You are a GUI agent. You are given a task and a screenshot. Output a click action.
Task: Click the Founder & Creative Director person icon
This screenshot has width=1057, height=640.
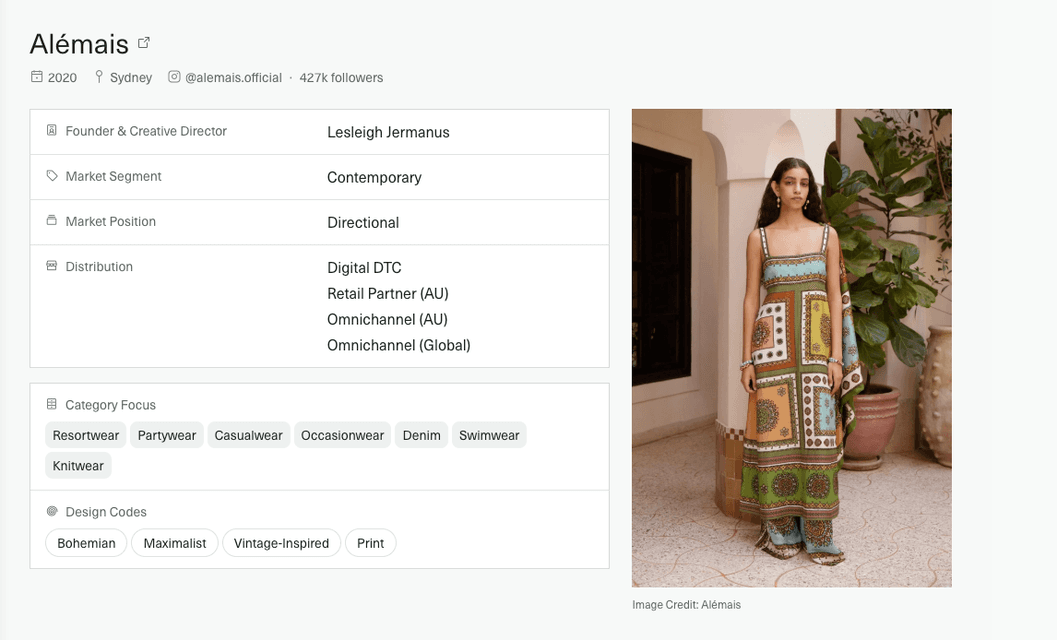point(52,131)
